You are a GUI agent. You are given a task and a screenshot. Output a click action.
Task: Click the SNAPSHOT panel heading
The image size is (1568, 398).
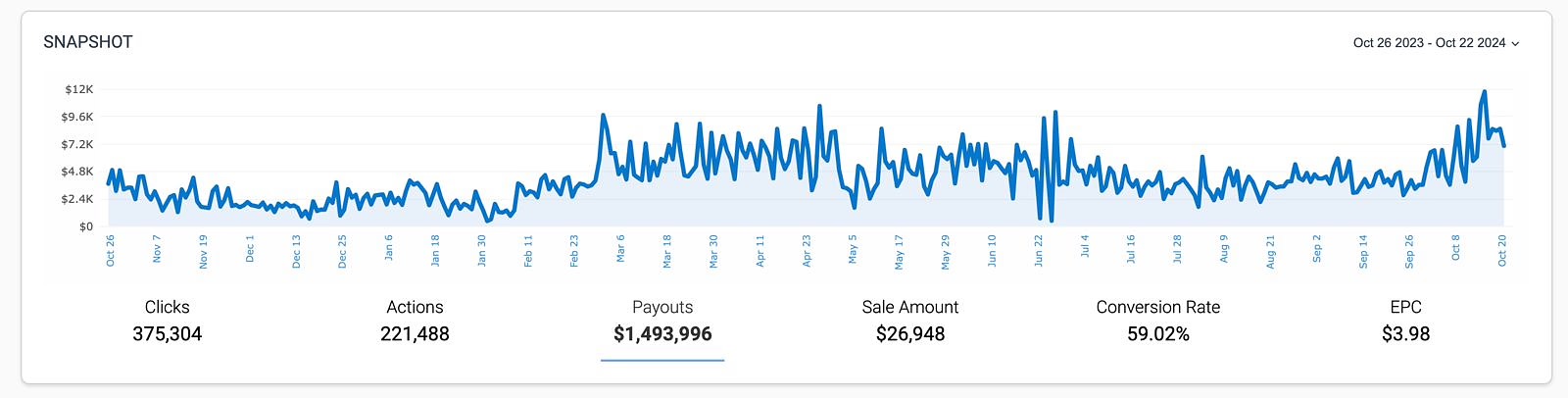point(88,42)
